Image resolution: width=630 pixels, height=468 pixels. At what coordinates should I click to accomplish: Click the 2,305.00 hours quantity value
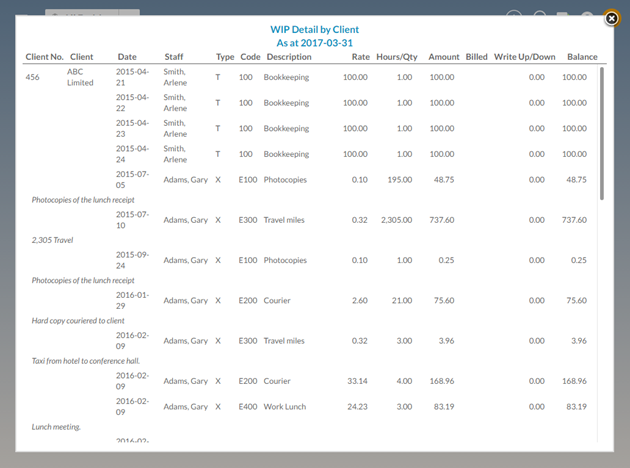pyautogui.click(x=390, y=219)
